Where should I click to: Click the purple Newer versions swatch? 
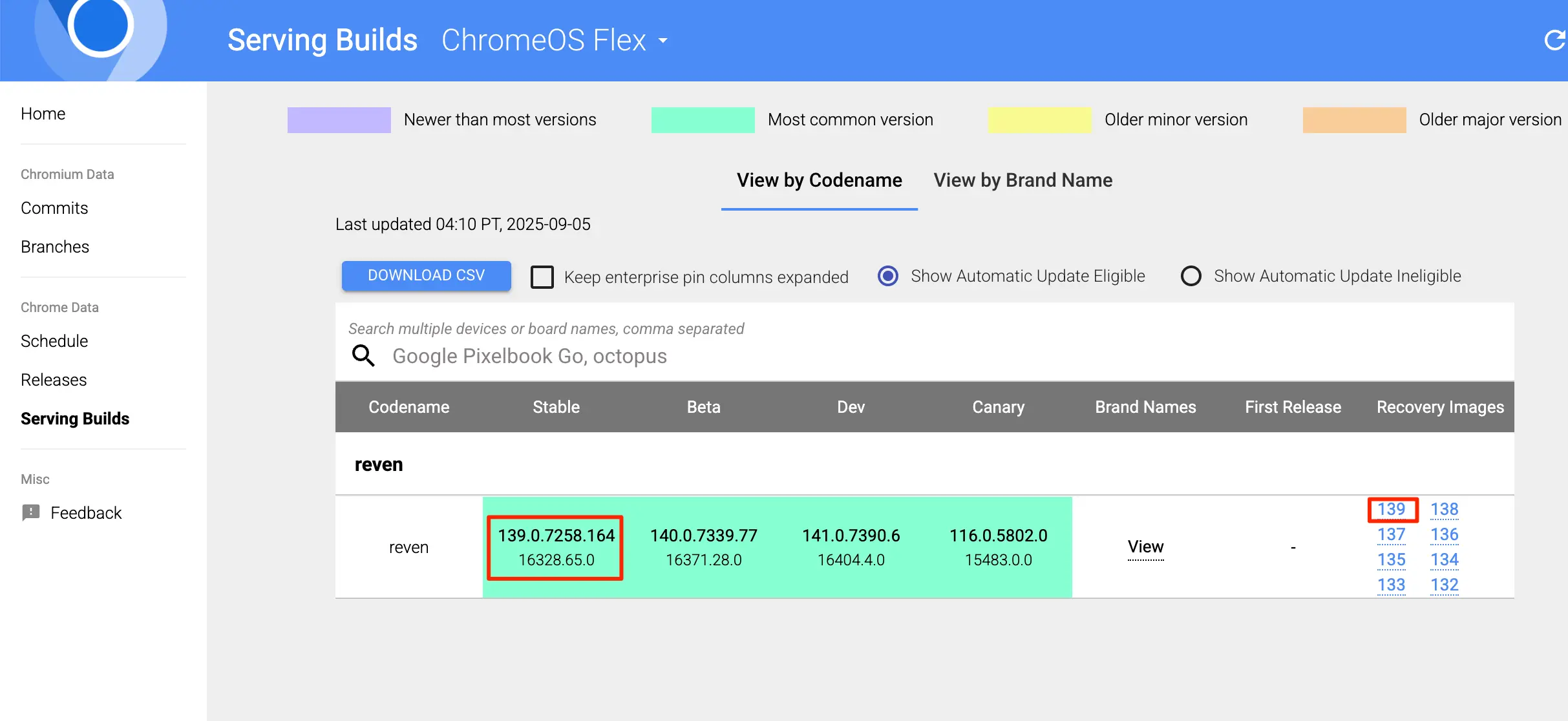pos(339,120)
